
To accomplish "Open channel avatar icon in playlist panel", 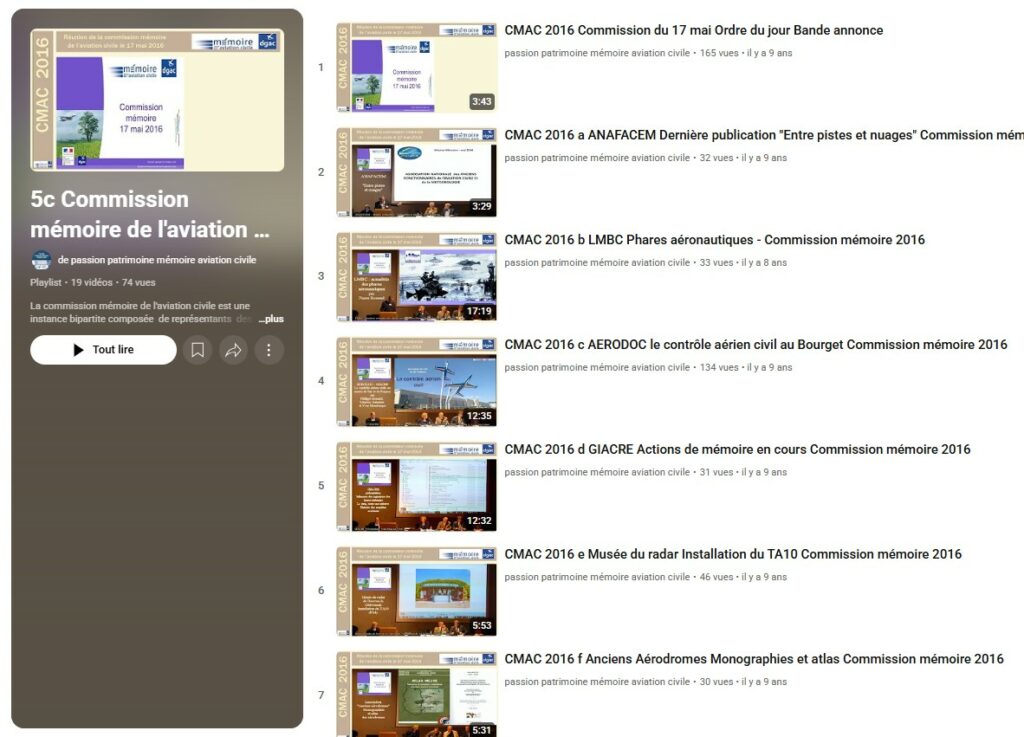I will 41,260.
